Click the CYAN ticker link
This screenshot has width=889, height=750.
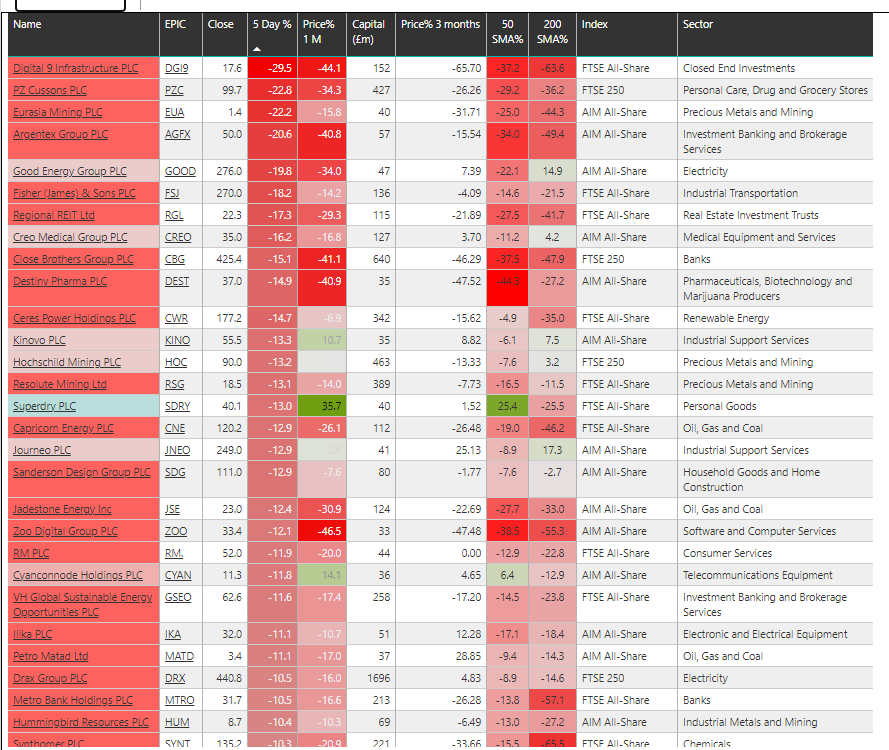coord(178,577)
